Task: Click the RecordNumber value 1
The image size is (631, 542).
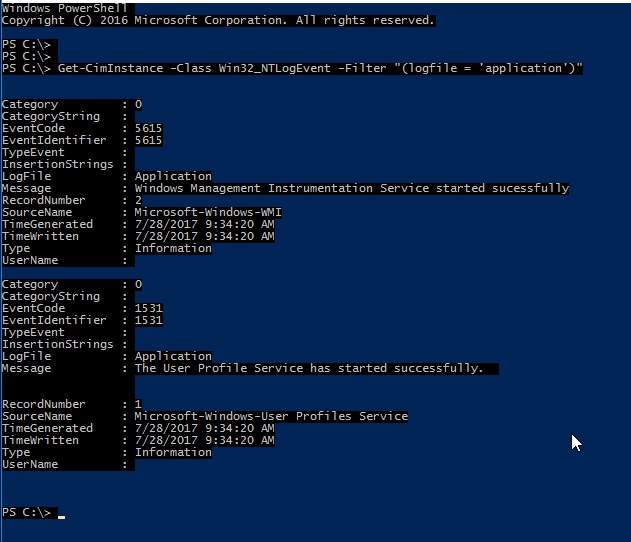Action: [138, 404]
